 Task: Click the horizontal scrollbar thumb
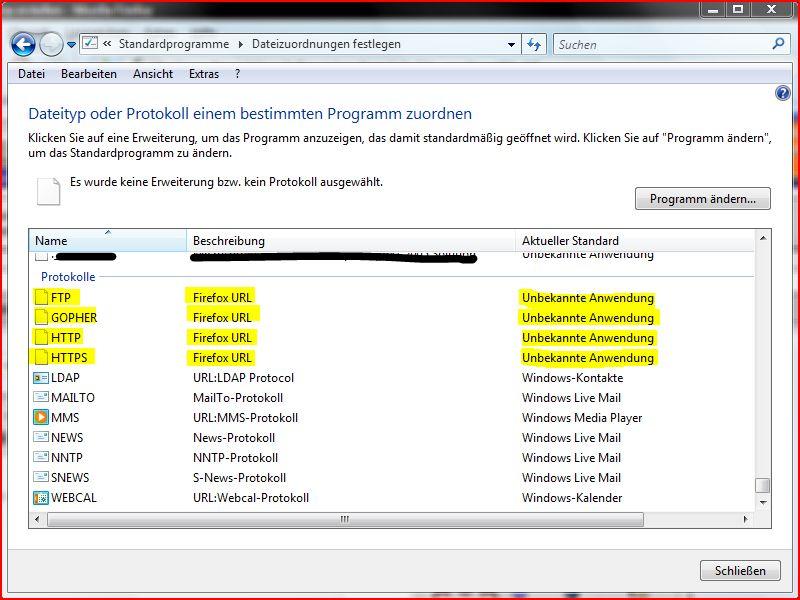pyautogui.click(x=345, y=519)
